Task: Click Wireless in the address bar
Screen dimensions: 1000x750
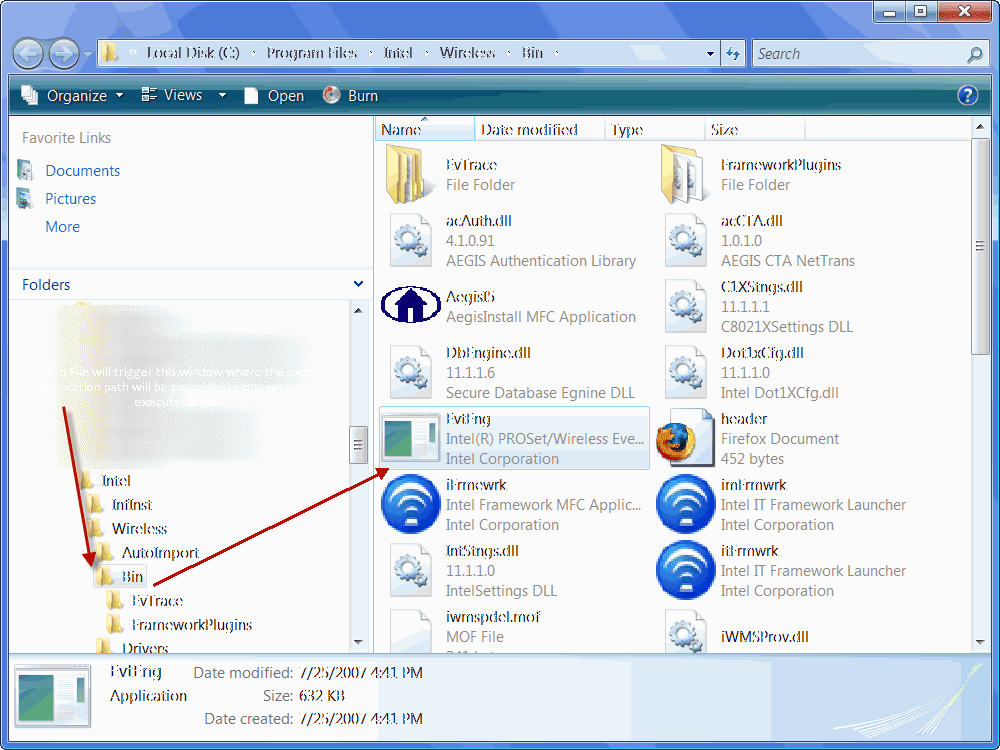Action: (467, 53)
